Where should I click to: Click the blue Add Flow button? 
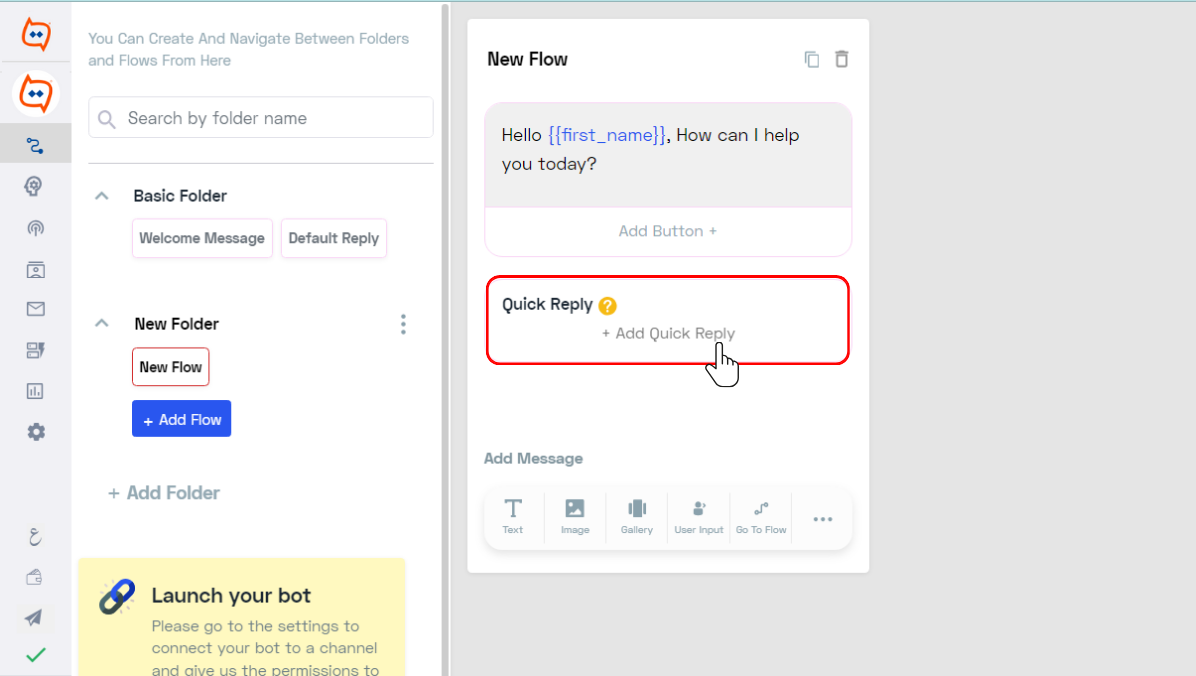tap(182, 419)
